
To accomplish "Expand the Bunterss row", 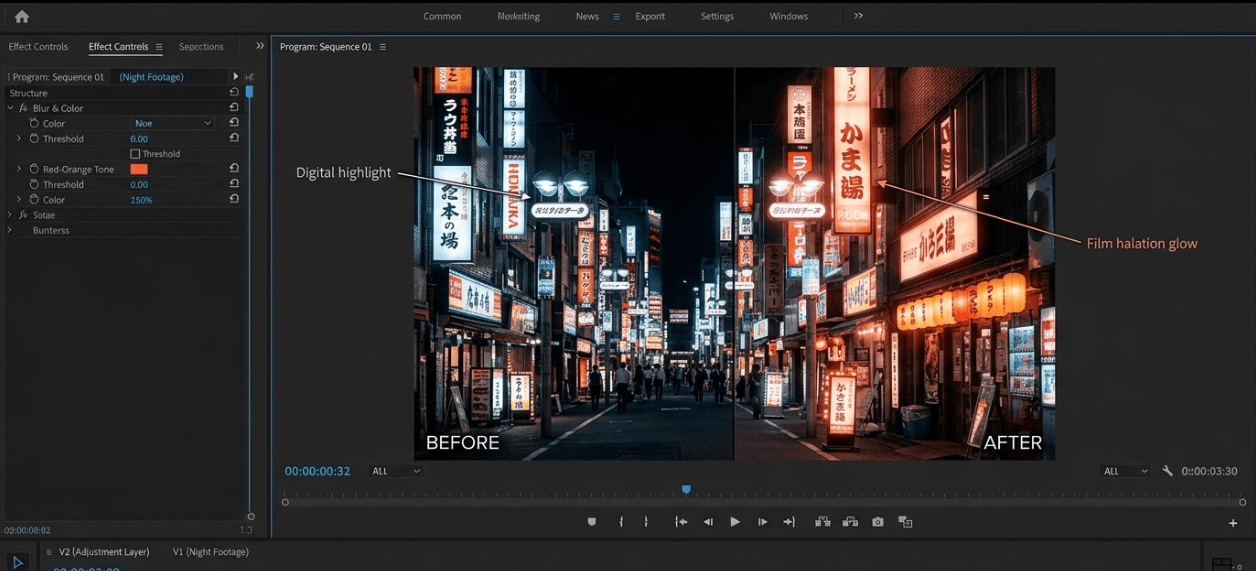I will (10, 230).
